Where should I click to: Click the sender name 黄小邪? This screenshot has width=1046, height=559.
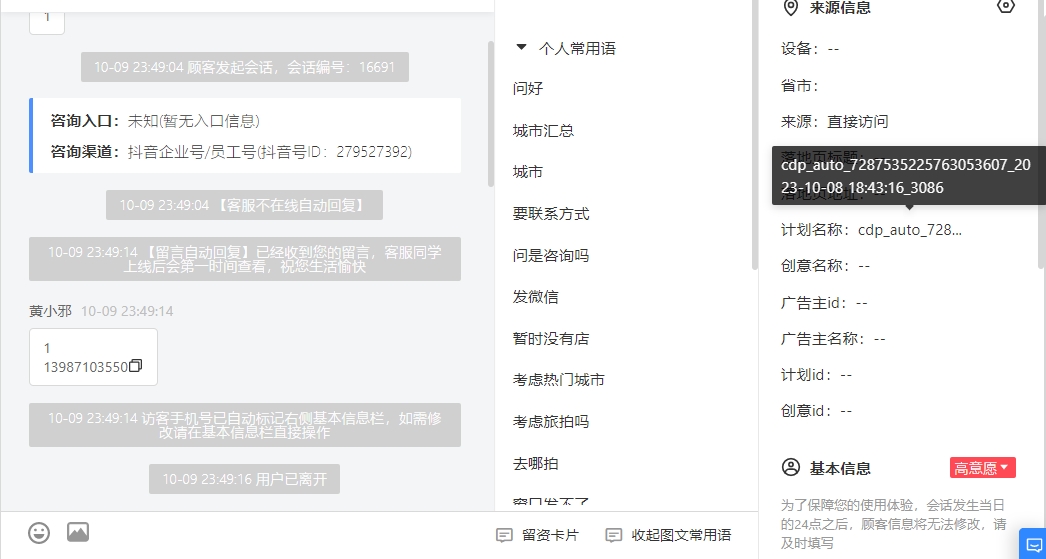[x=50, y=311]
